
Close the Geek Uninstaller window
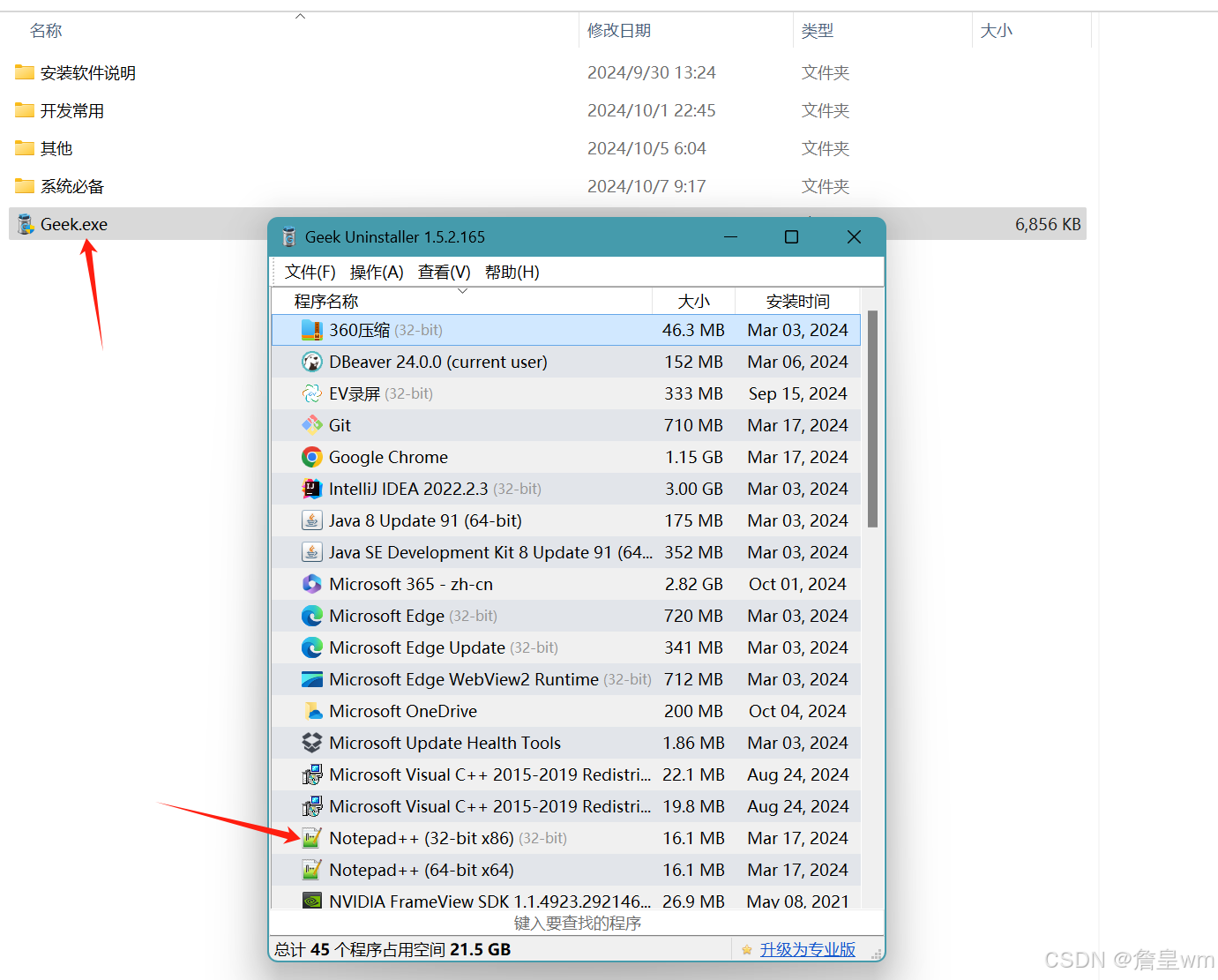tap(854, 237)
